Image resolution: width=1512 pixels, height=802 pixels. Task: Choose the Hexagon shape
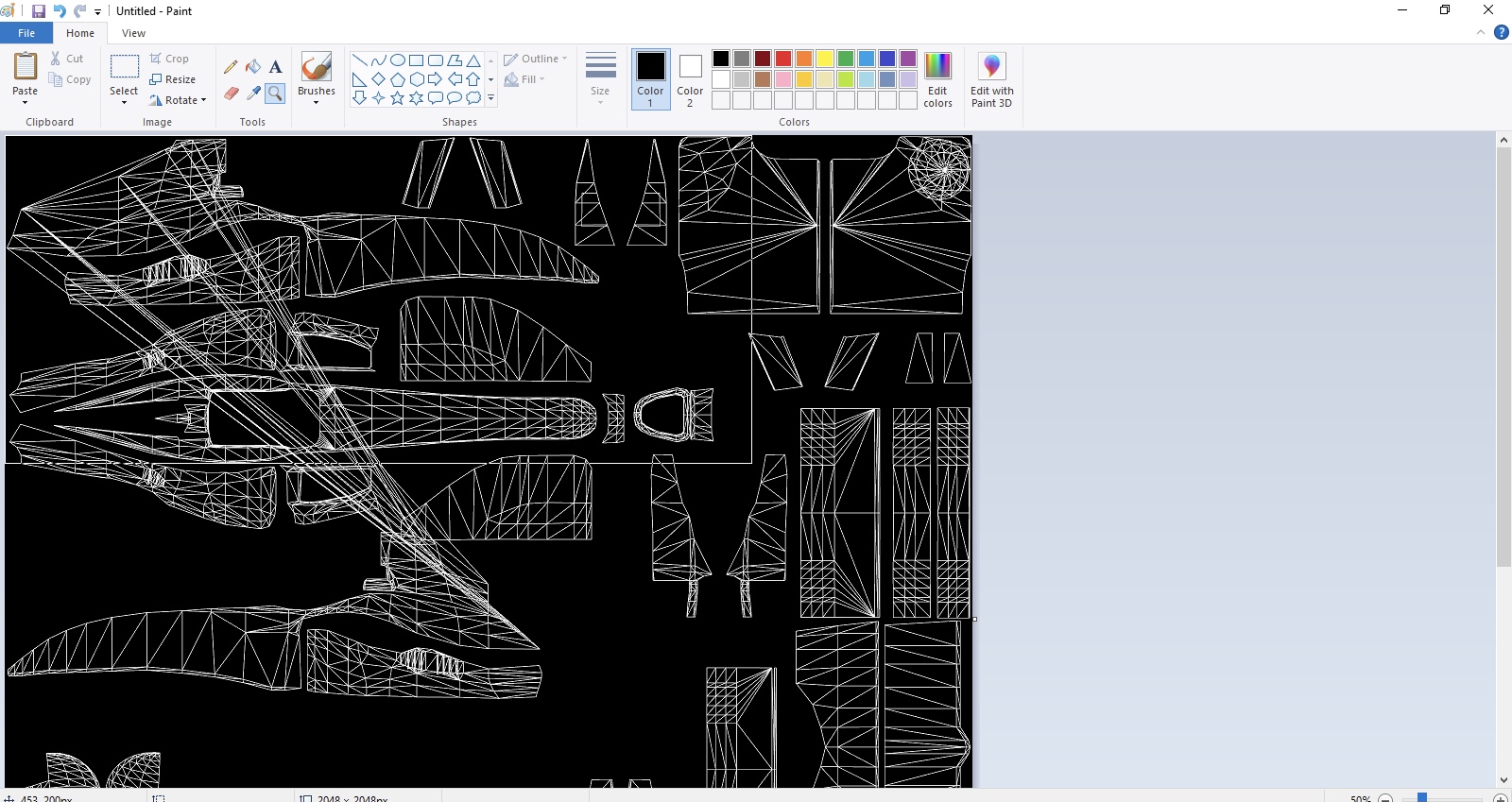(416, 79)
